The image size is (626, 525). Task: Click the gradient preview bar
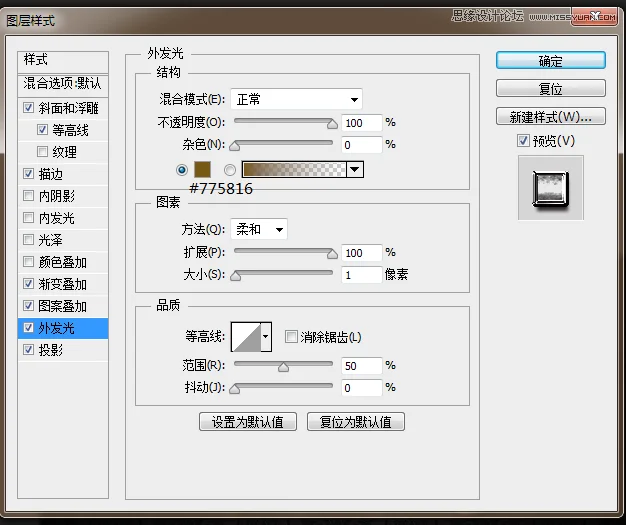click(x=294, y=170)
